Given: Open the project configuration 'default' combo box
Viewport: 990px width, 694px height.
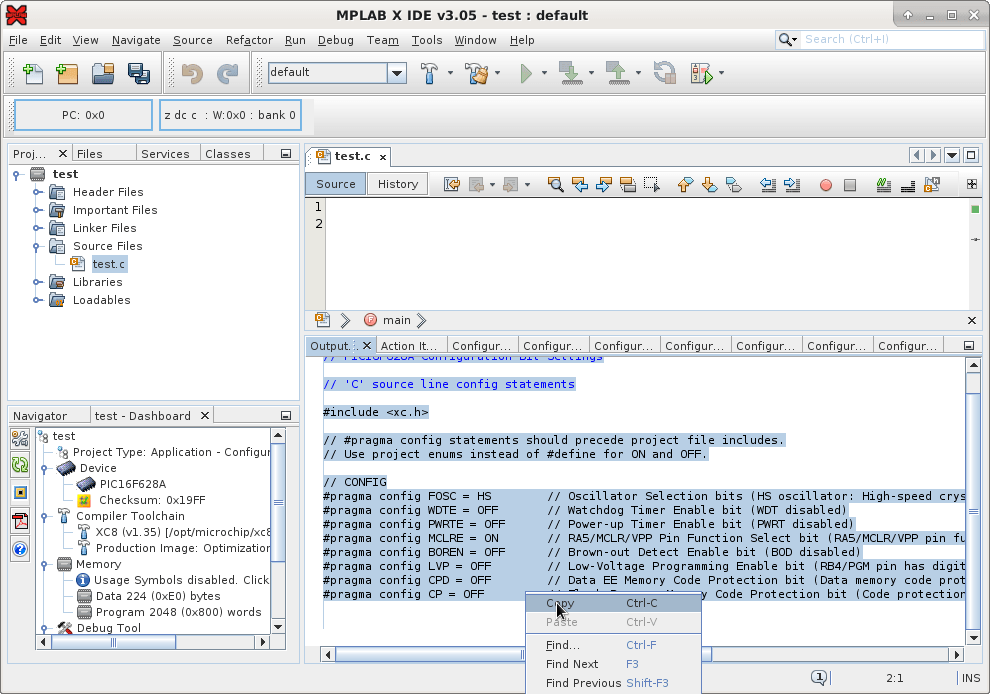Looking at the screenshot, I should (x=337, y=73).
